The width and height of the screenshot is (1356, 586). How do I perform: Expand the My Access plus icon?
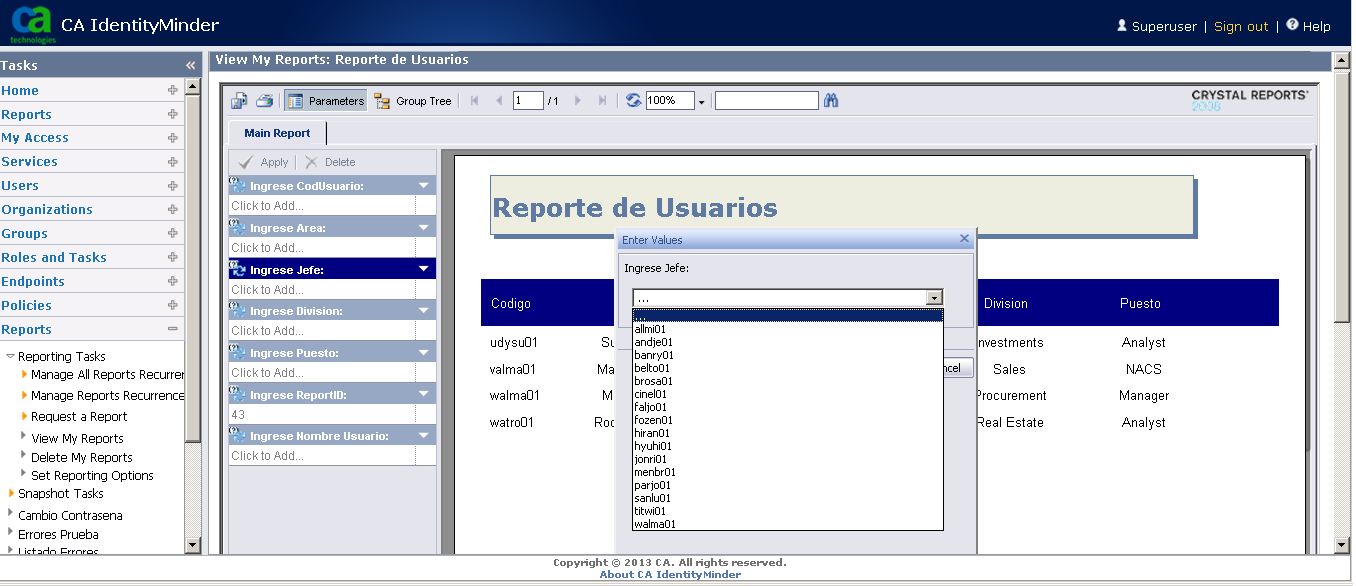coord(173,138)
